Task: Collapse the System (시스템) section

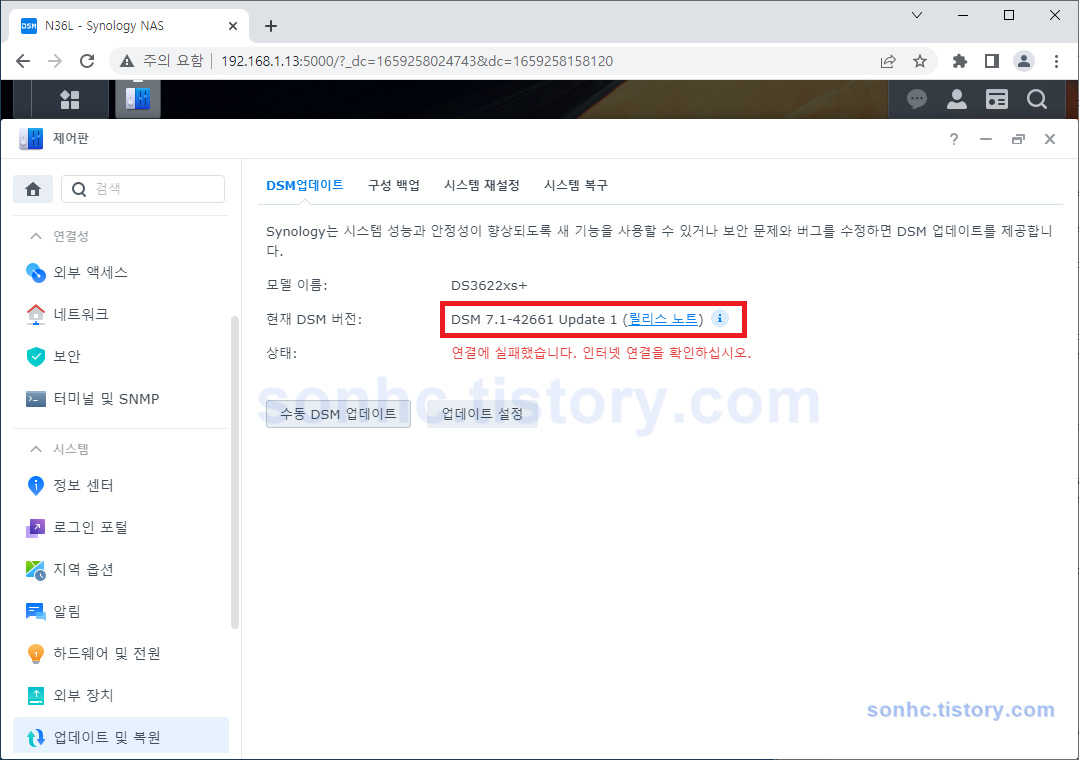Action: pyautogui.click(x=36, y=449)
